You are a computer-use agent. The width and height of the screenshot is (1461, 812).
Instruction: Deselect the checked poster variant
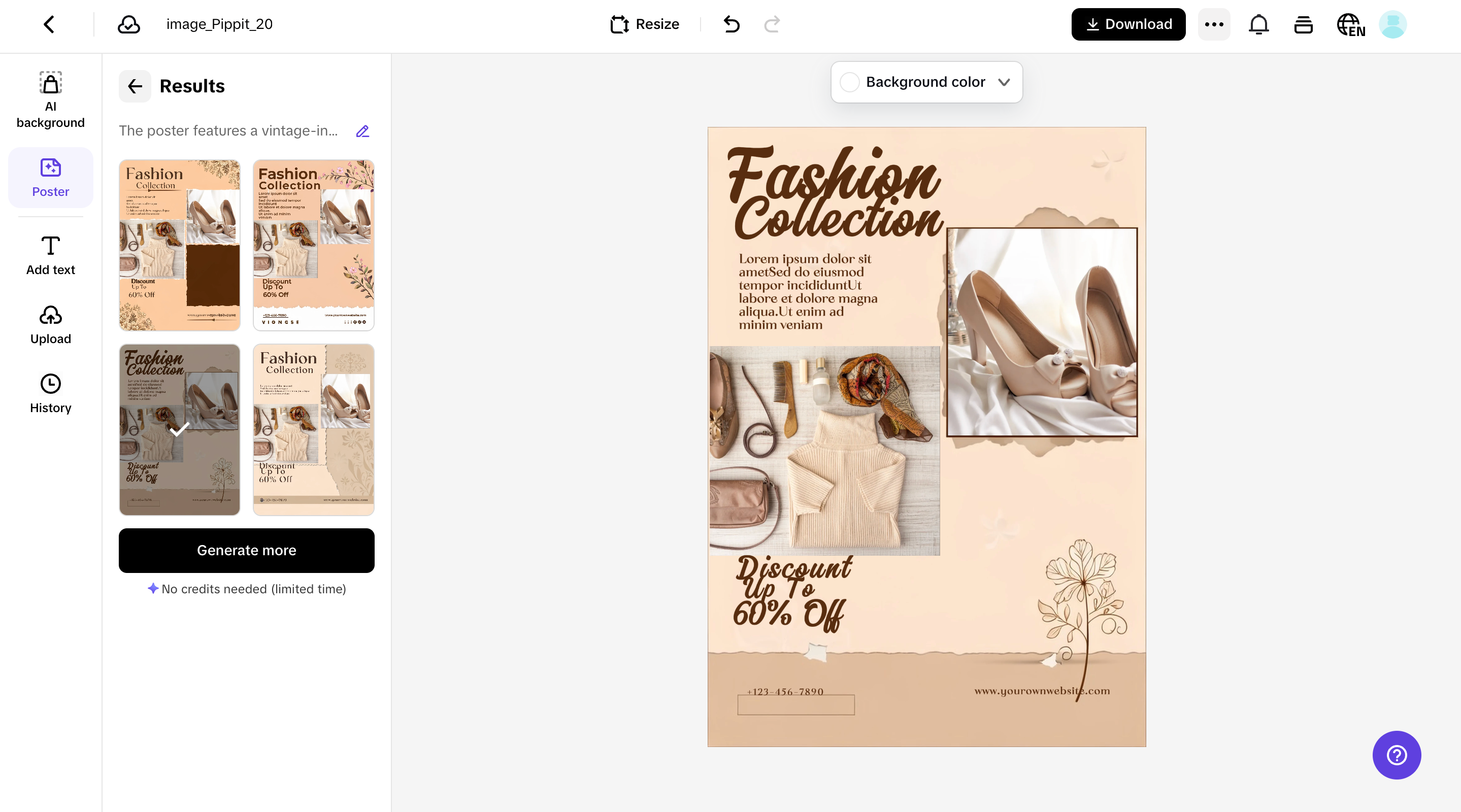179,429
